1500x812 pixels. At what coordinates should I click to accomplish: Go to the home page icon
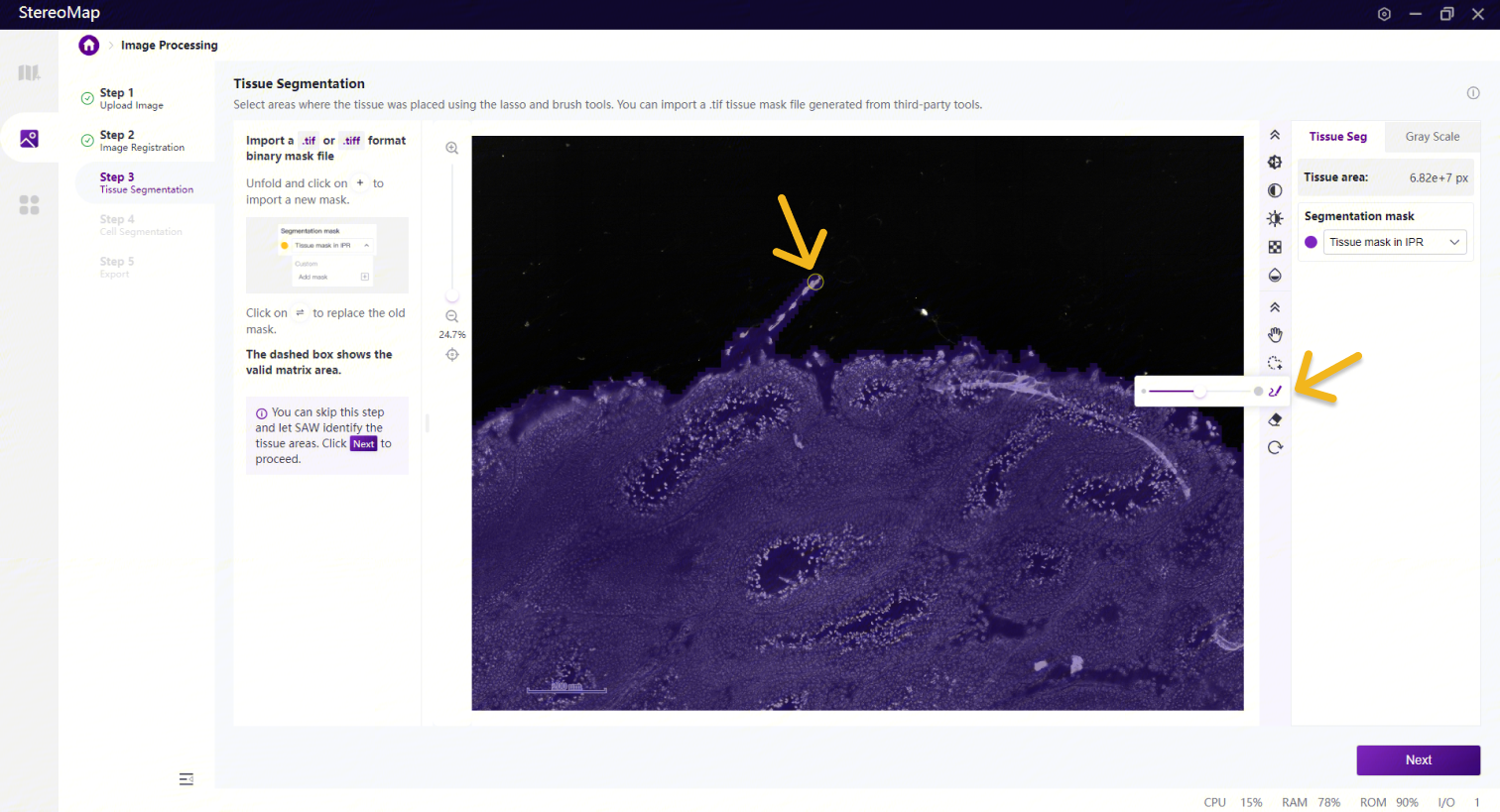pyautogui.click(x=89, y=46)
